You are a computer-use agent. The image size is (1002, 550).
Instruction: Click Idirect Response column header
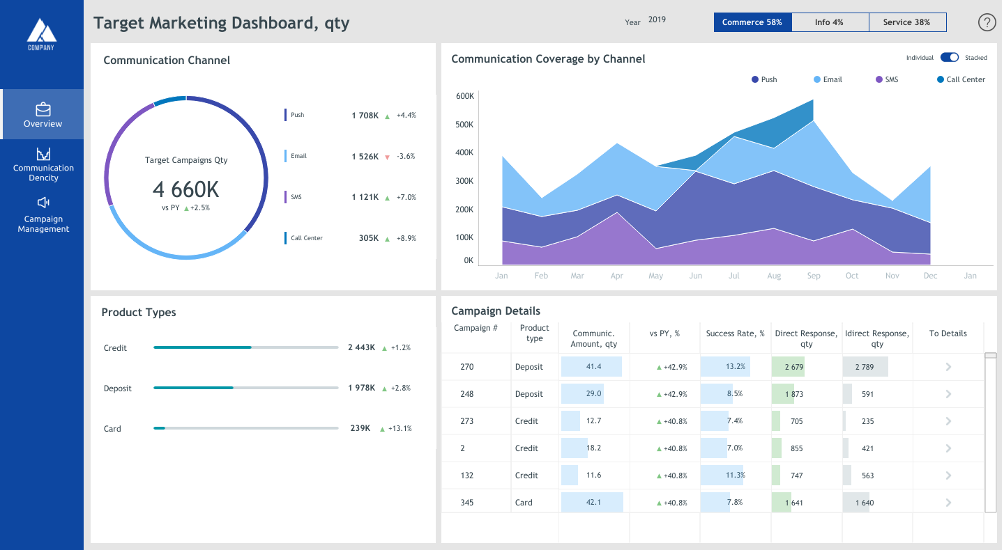click(x=877, y=339)
